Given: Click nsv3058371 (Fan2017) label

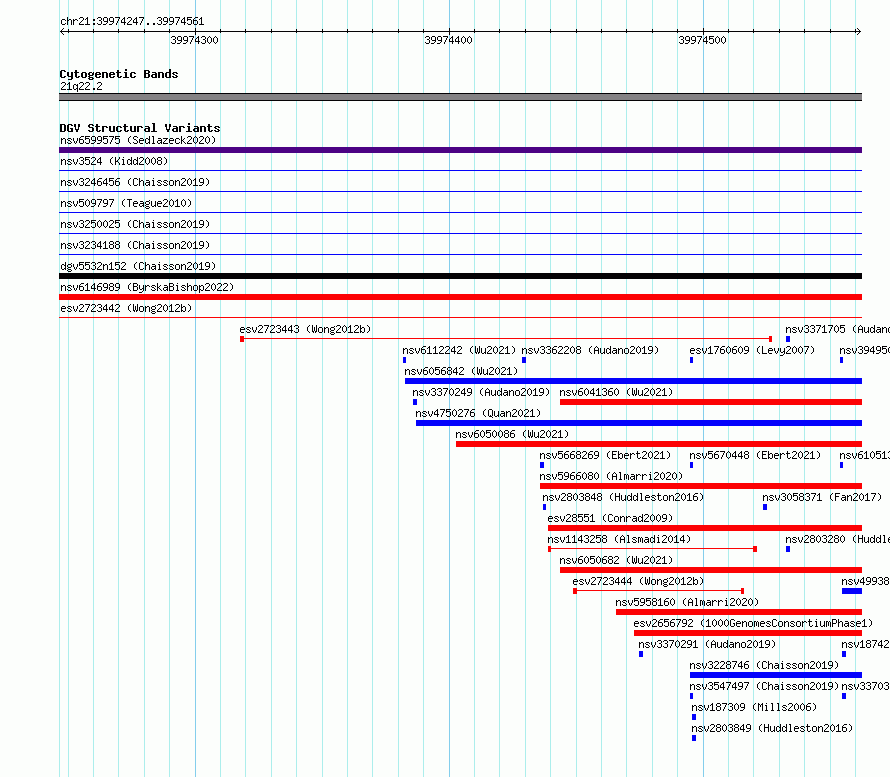Looking at the screenshot, I should 822,497.
